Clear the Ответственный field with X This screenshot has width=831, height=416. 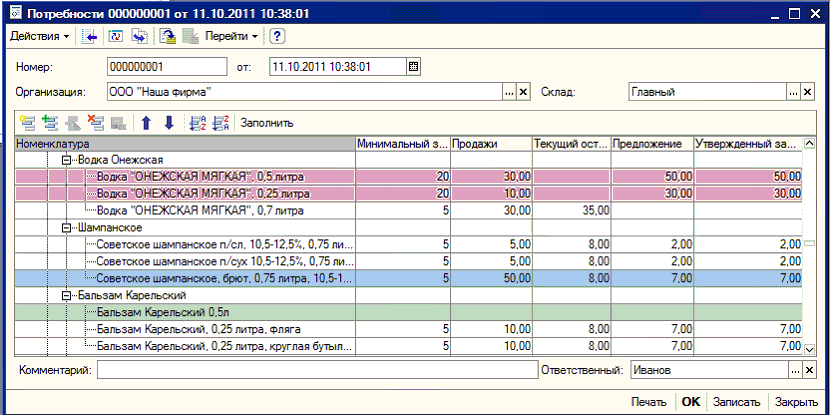click(809, 370)
